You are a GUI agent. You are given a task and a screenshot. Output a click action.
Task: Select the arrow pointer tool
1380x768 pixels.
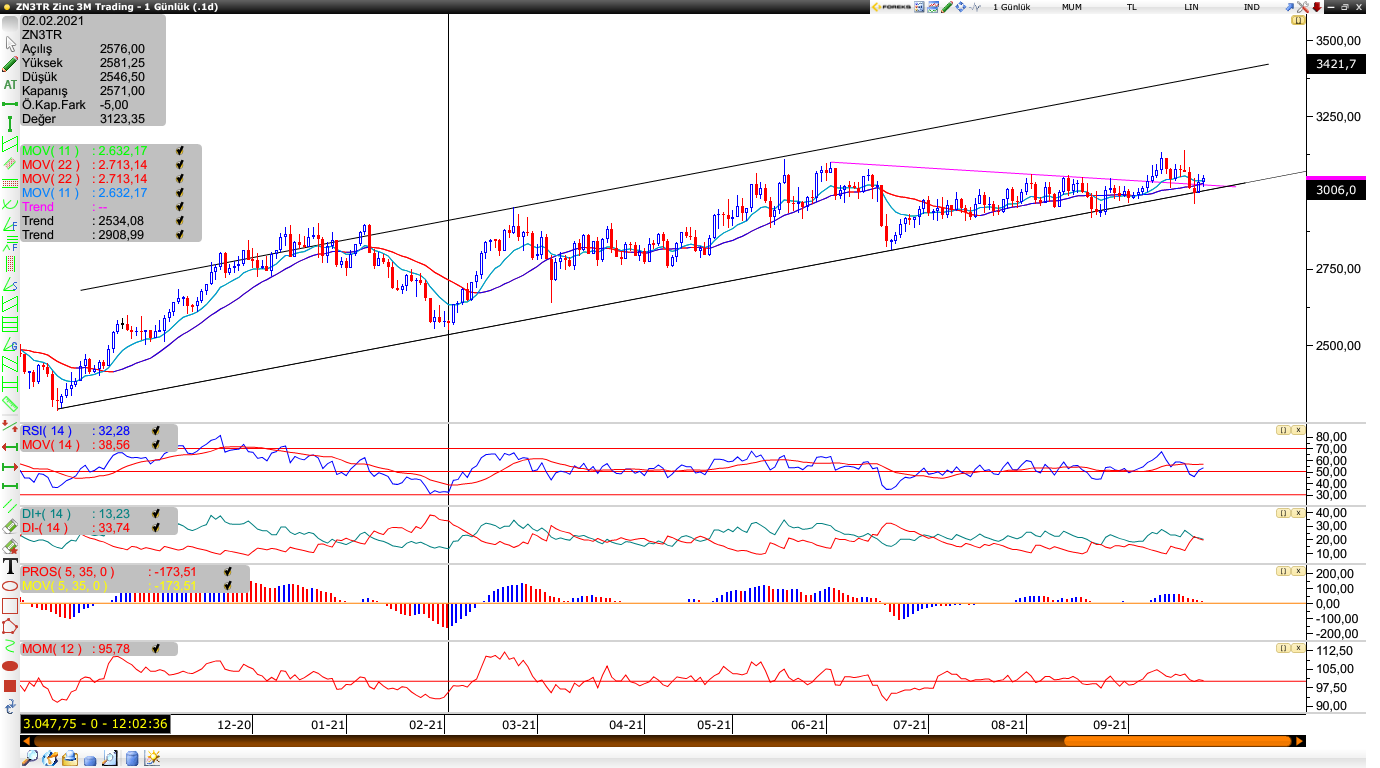point(10,43)
